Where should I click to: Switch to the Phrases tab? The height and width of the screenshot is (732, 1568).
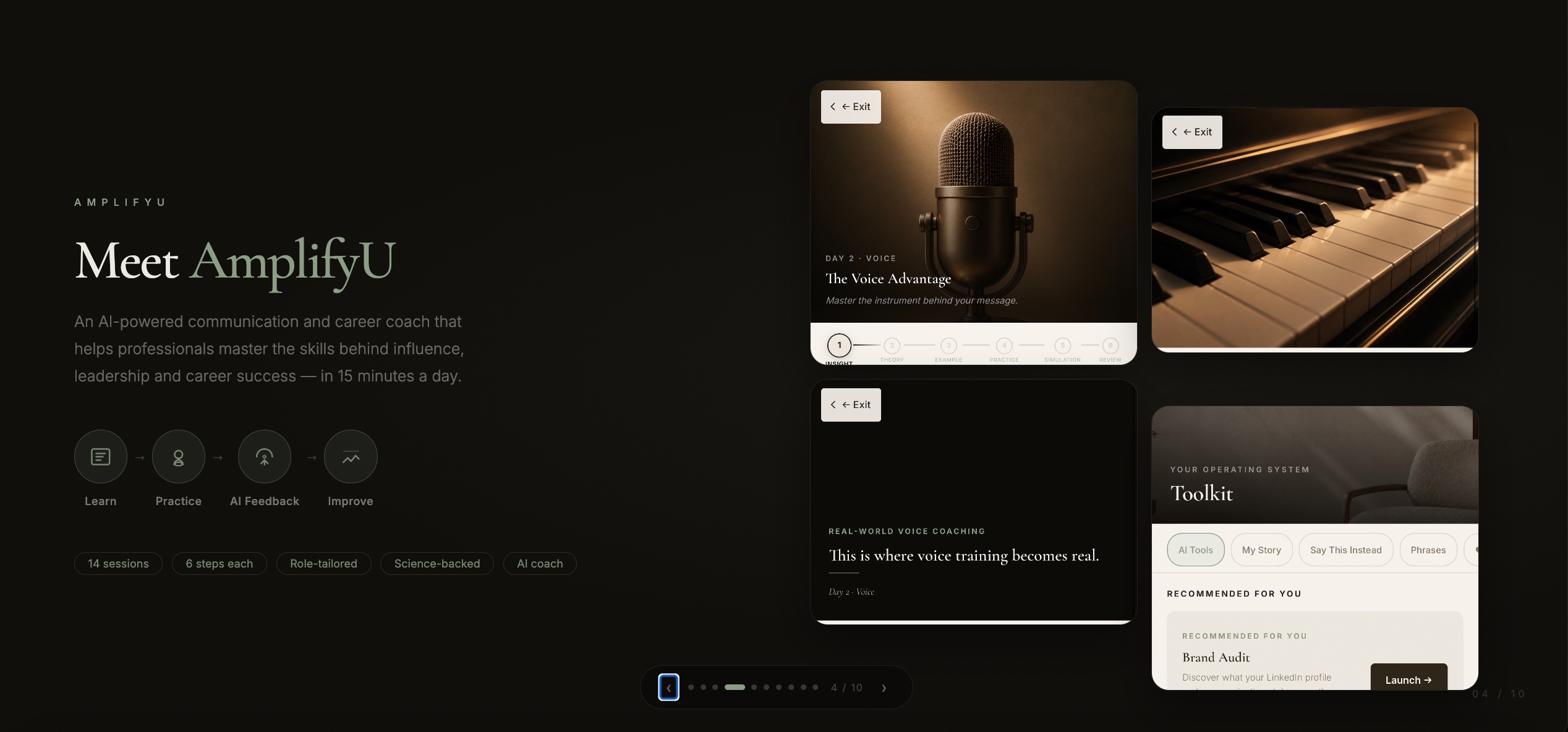(1428, 550)
